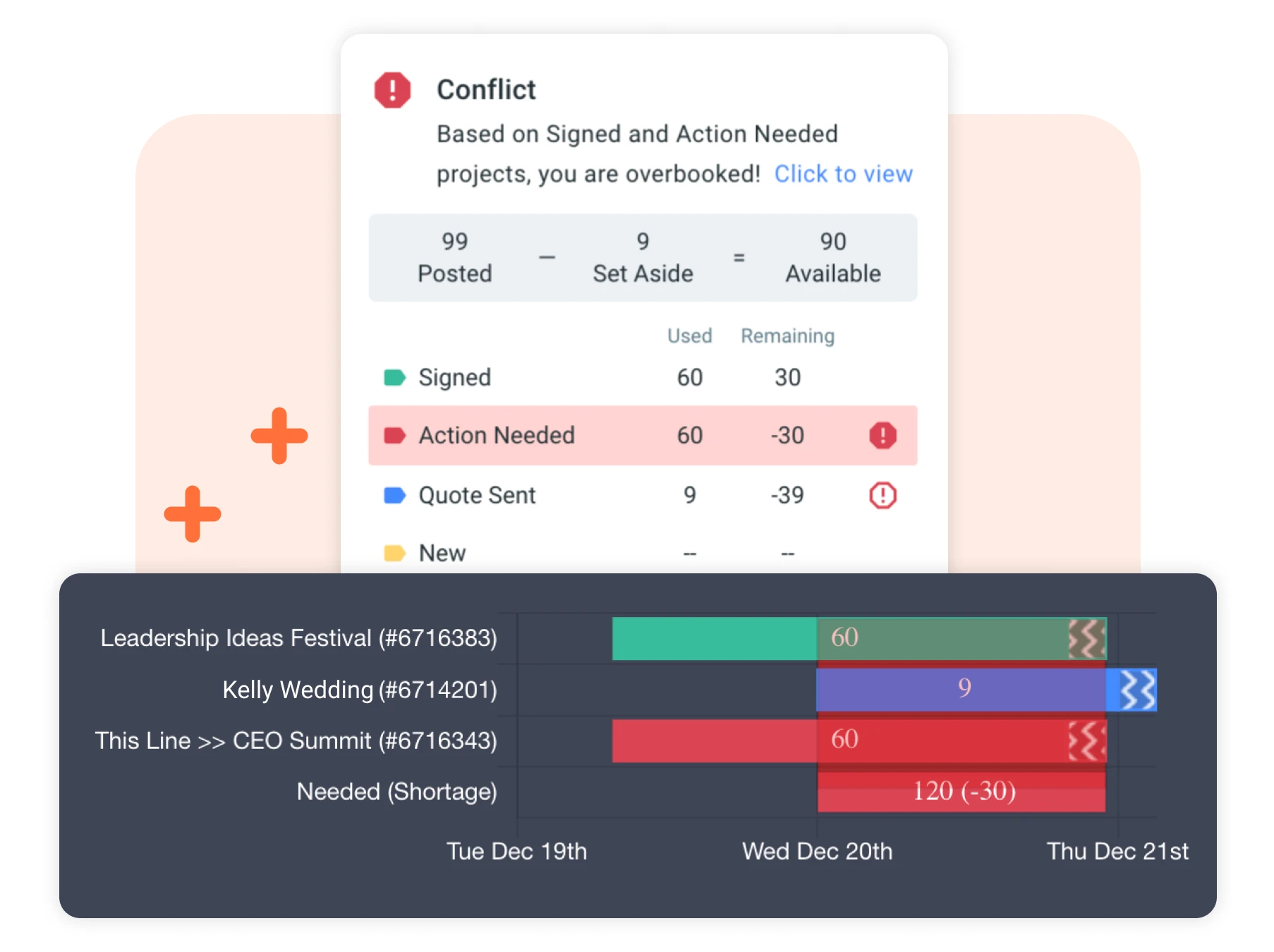Select the blue Kelly Wedding bar
The width and height of the screenshot is (1274, 952).
986,690
